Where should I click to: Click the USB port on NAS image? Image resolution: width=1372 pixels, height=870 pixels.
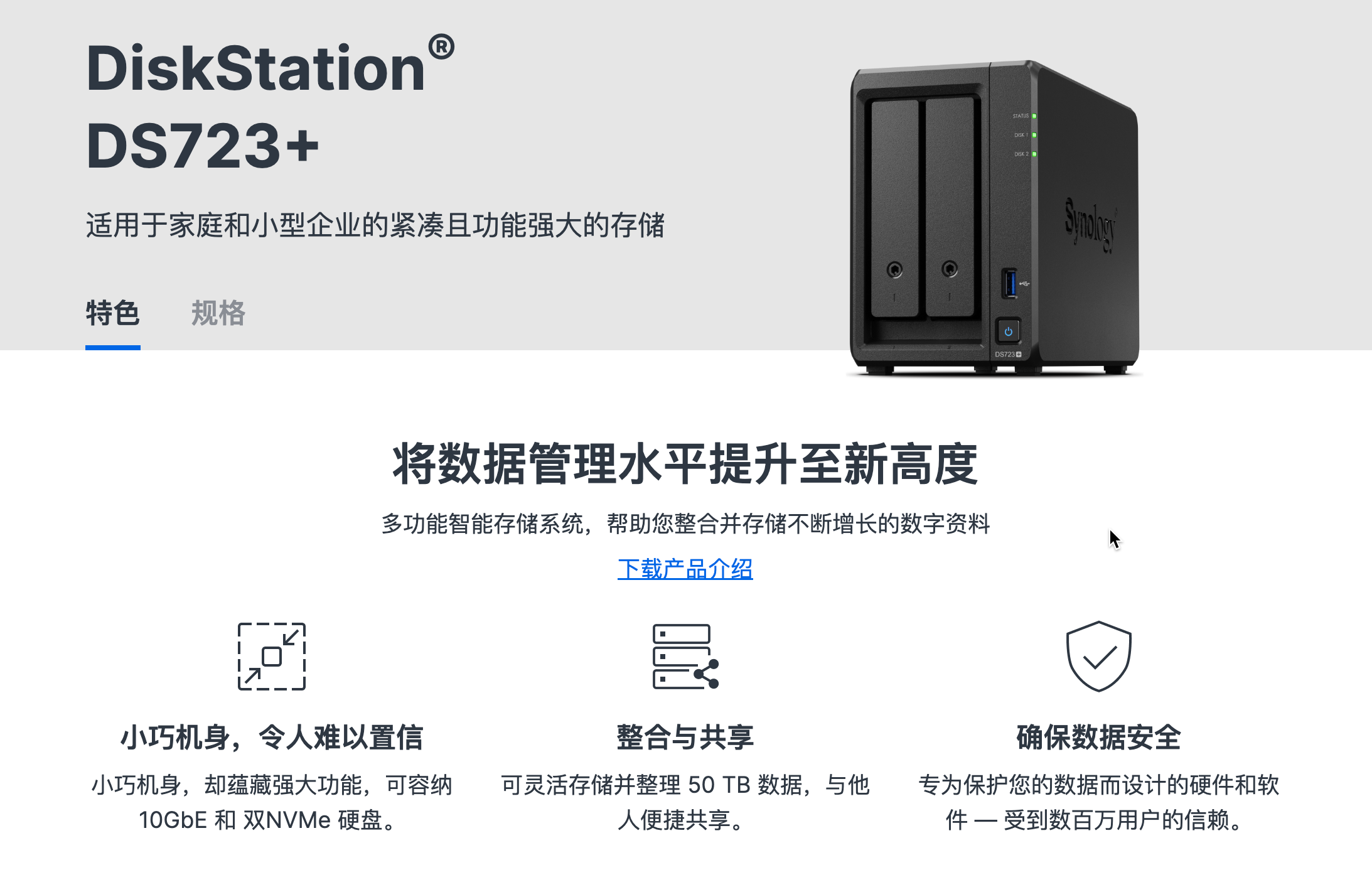tap(1009, 283)
